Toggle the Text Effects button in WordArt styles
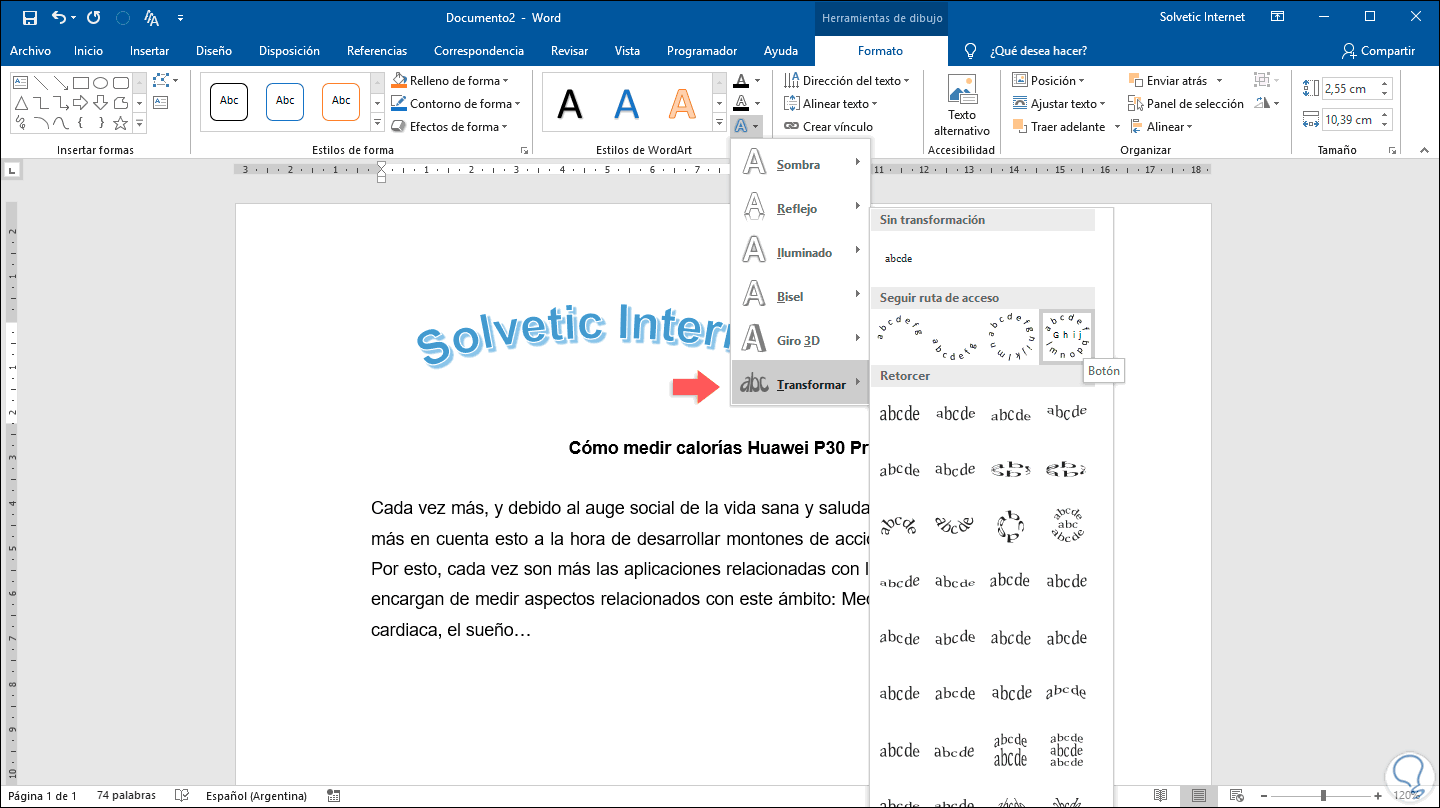Screen dimensions: 1440x808 coord(746,126)
